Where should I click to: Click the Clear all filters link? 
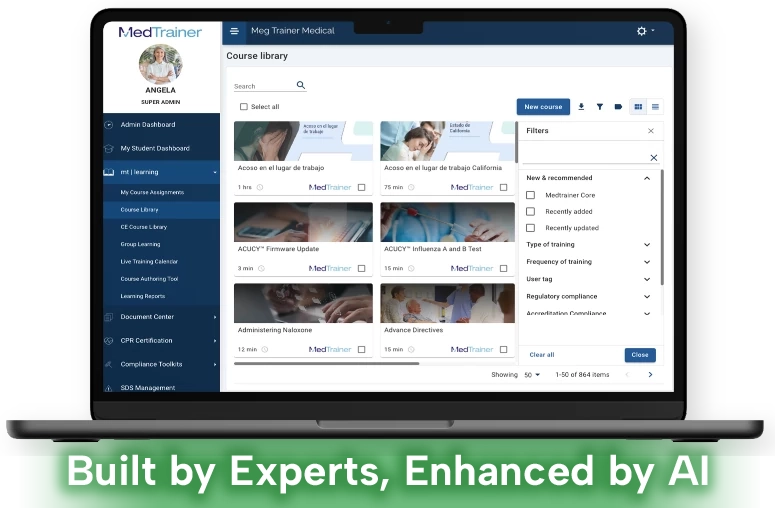pyautogui.click(x=541, y=355)
